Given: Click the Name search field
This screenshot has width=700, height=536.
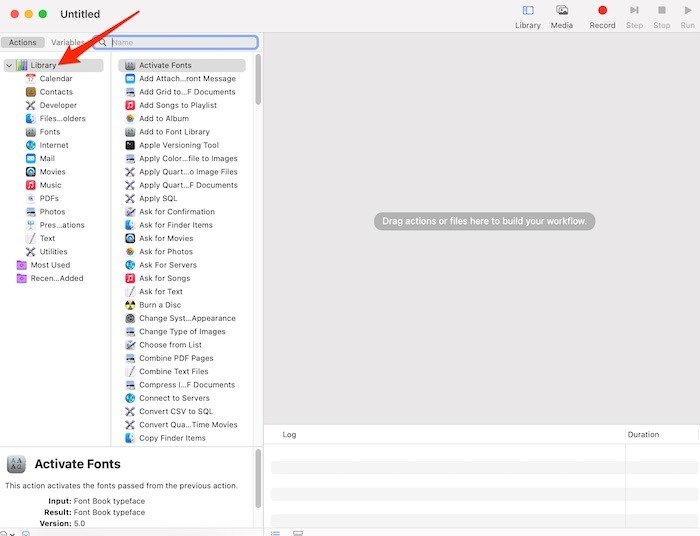Looking at the screenshot, I should pyautogui.click(x=177, y=42).
